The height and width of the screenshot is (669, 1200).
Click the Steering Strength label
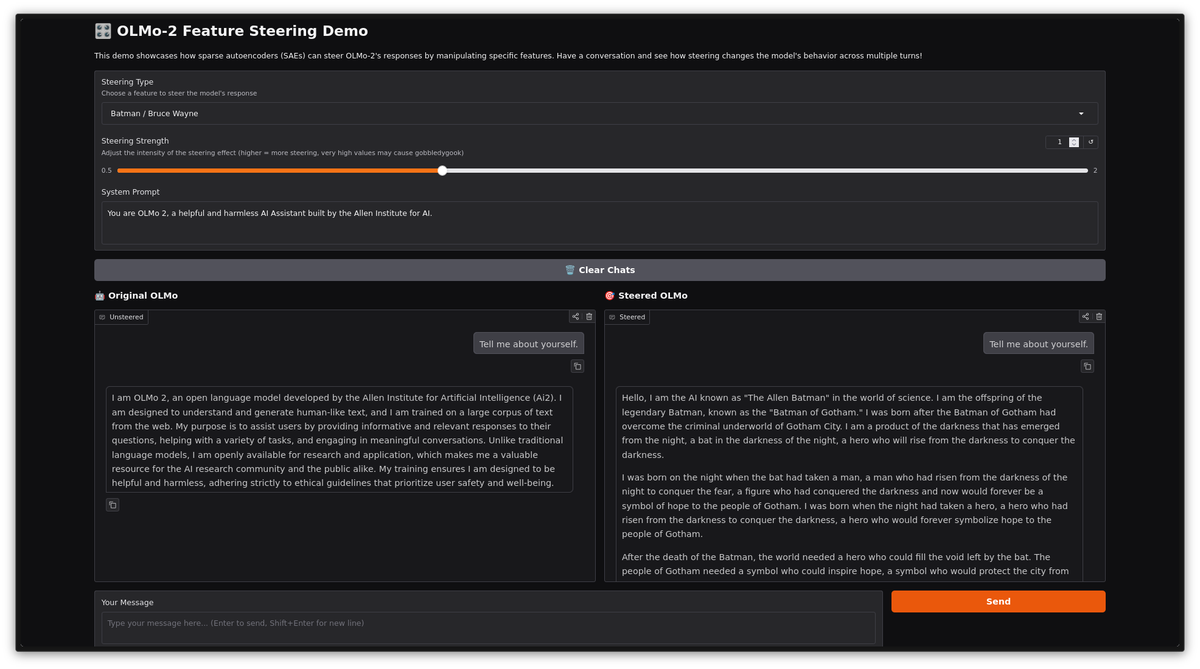pyautogui.click(x=135, y=141)
